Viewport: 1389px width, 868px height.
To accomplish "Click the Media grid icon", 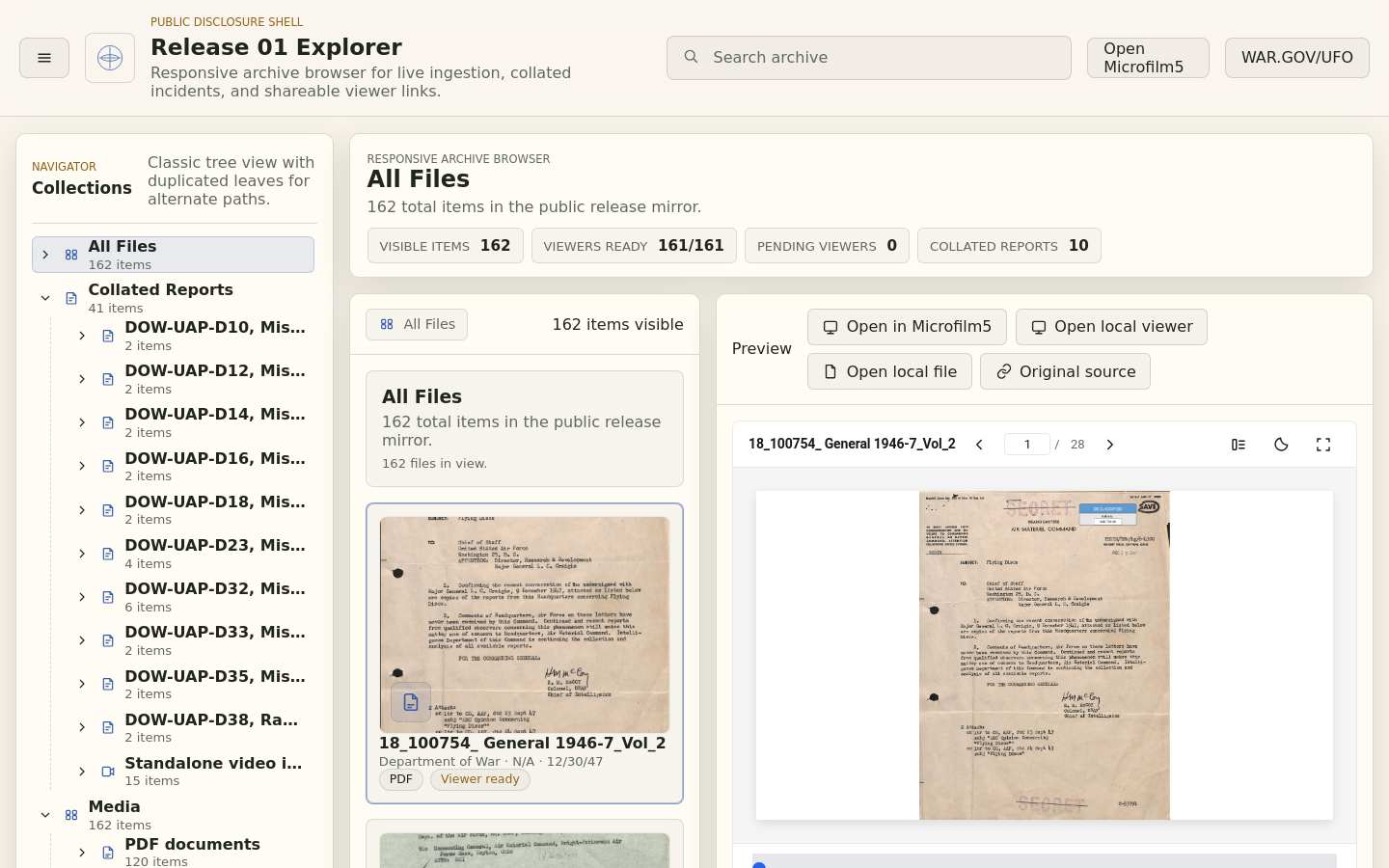I will (x=71, y=815).
